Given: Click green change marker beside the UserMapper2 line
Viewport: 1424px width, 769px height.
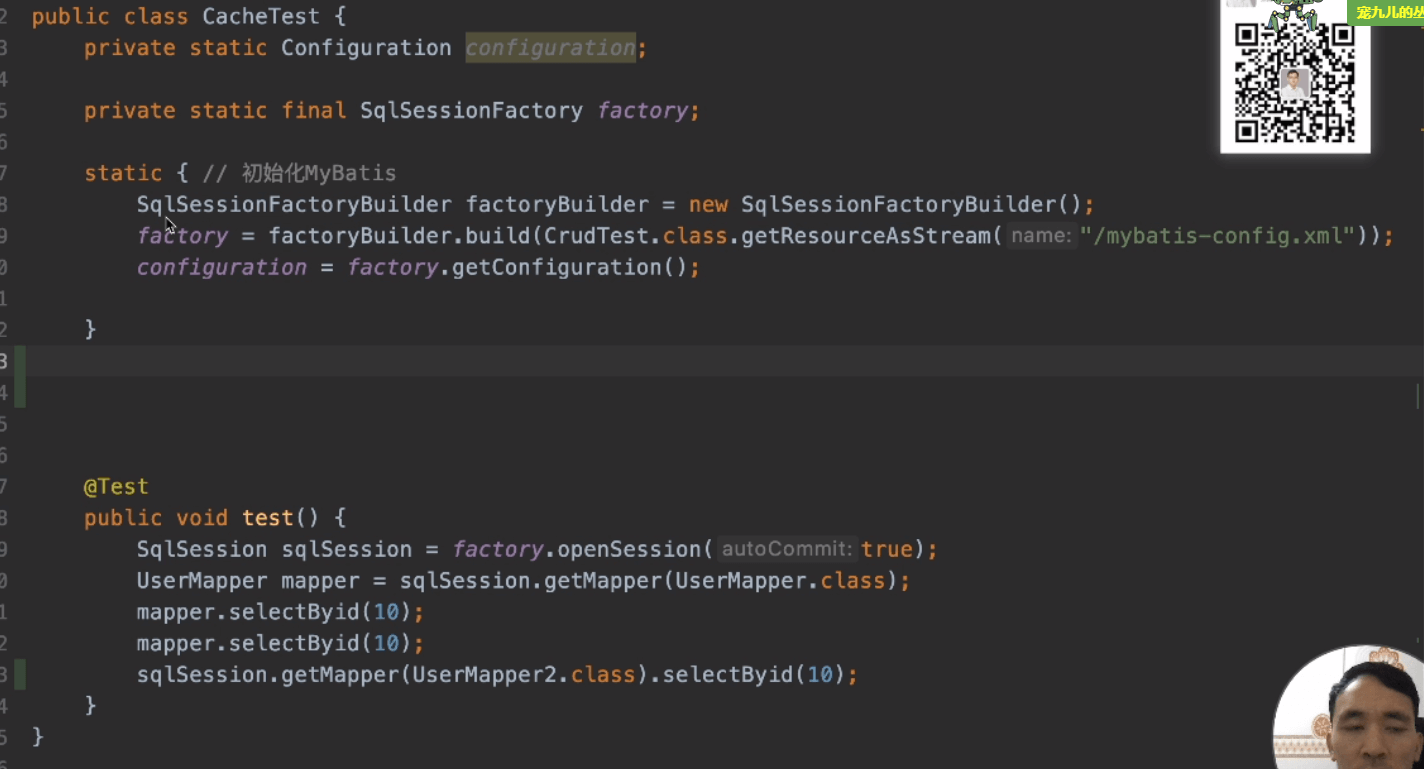Looking at the screenshot, I should (20, 675).
